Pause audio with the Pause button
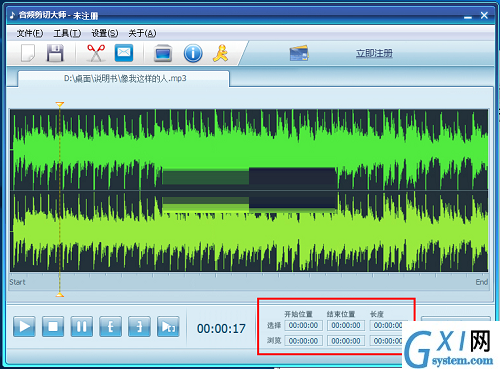 tap(82, 327)
